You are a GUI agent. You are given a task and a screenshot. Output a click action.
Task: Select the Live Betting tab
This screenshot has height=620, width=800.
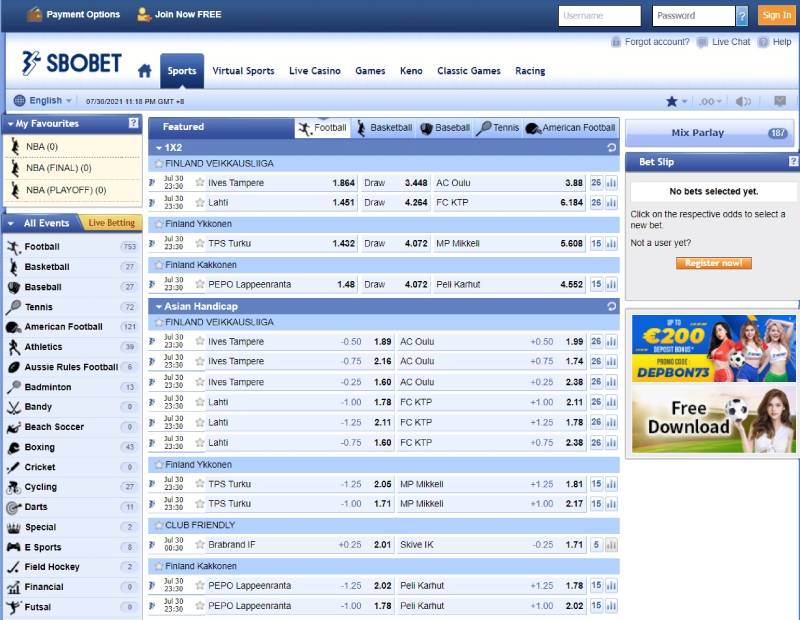[x=111, y=223]
